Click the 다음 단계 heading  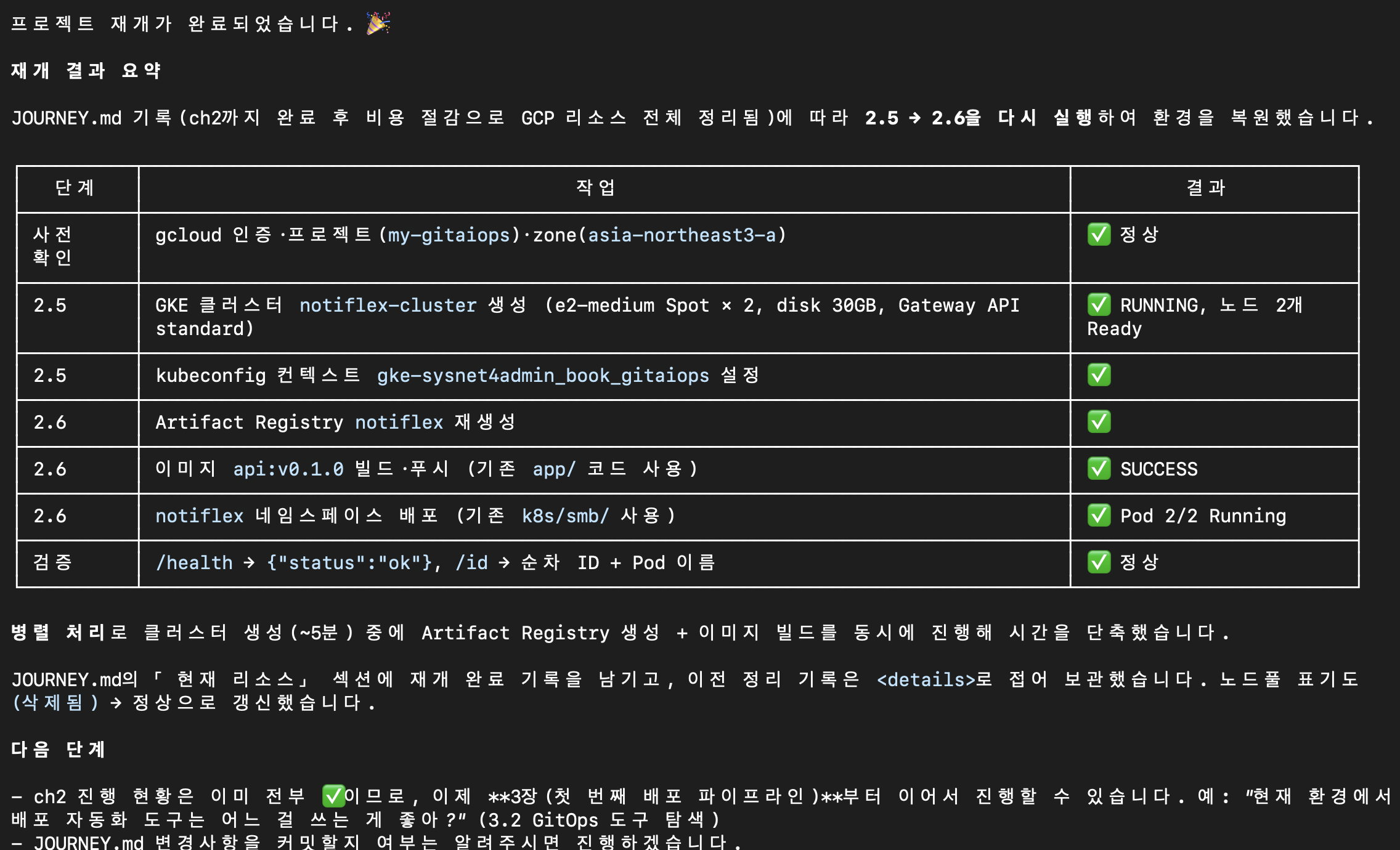tap(58, 749)
